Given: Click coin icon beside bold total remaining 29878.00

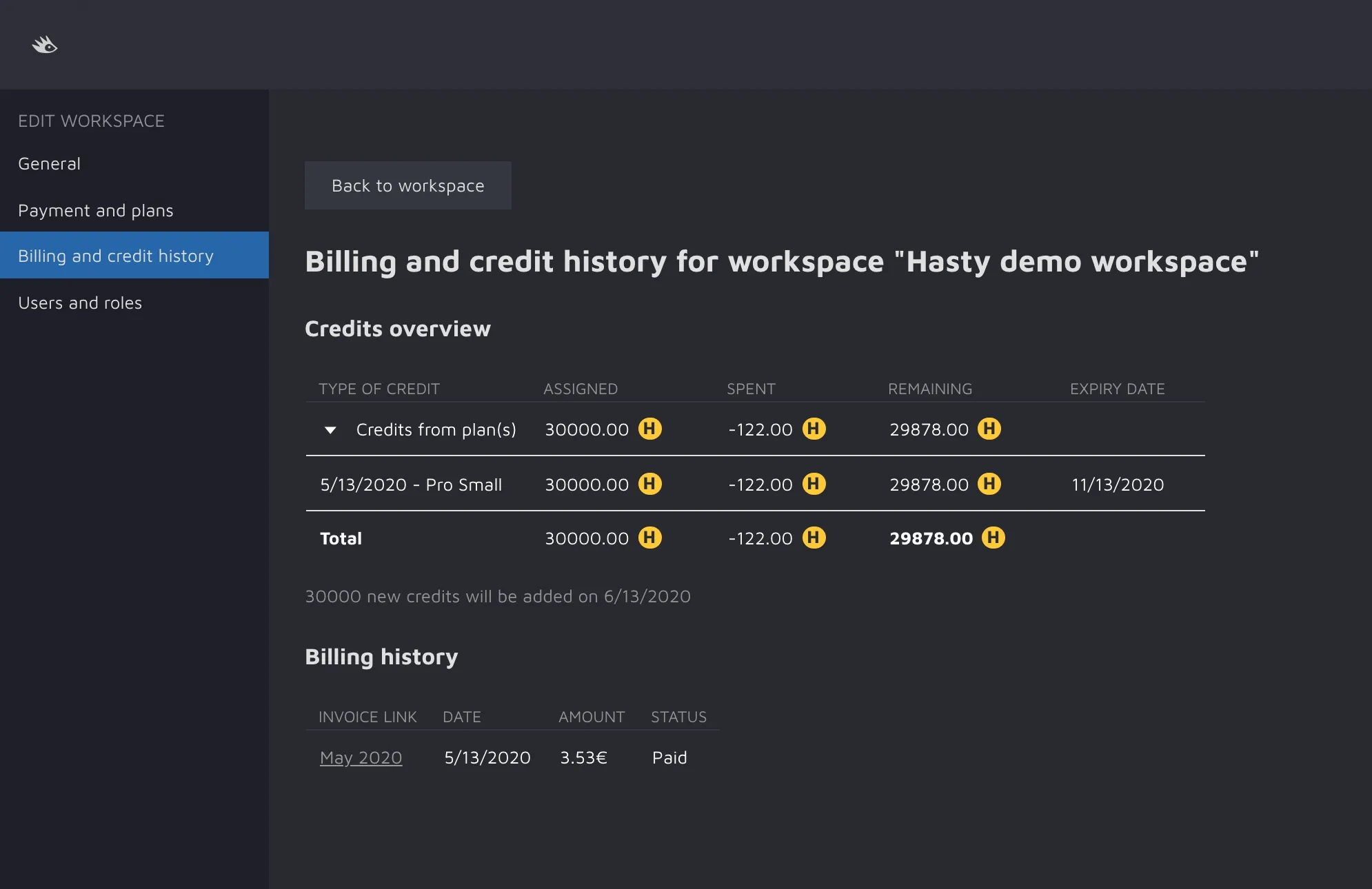Looking at the screenshot, I should [993, 538].
